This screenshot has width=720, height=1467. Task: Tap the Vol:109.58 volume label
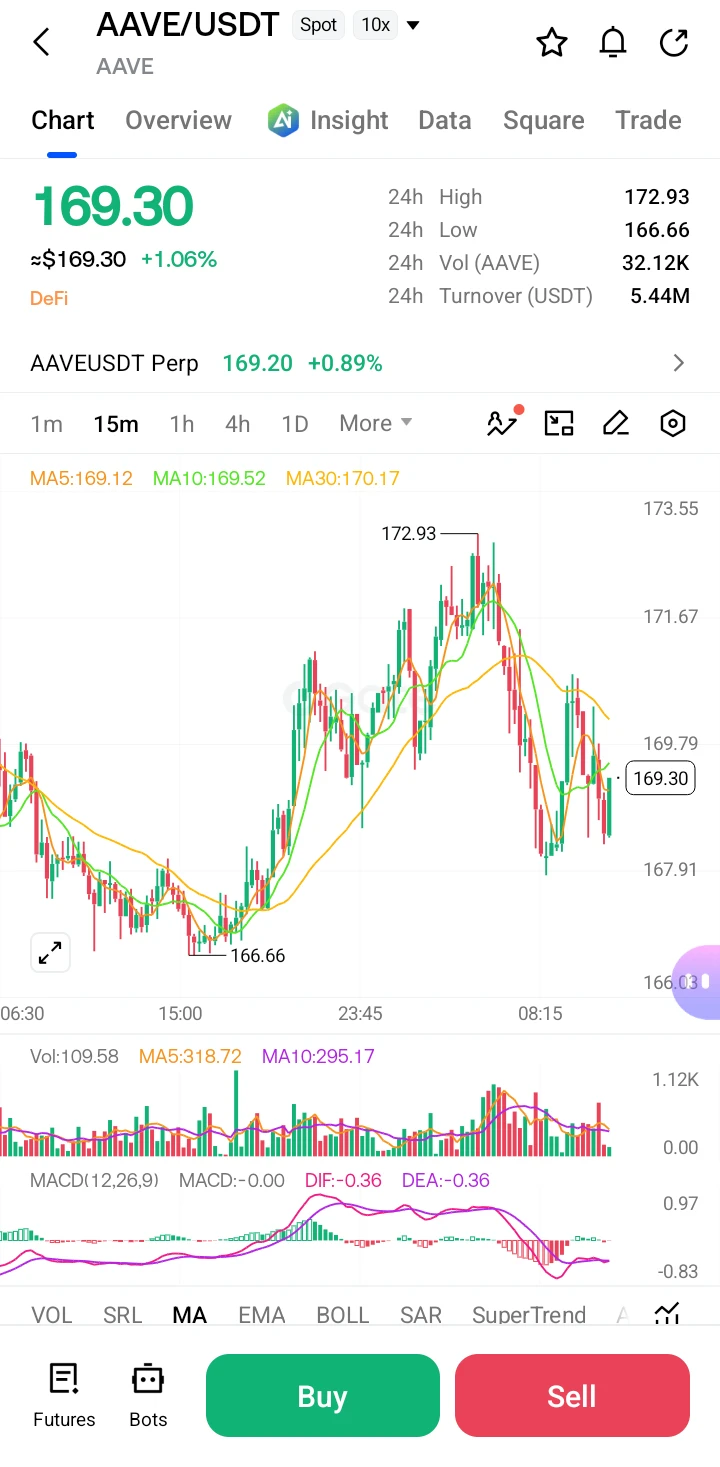click(74, 1056)
